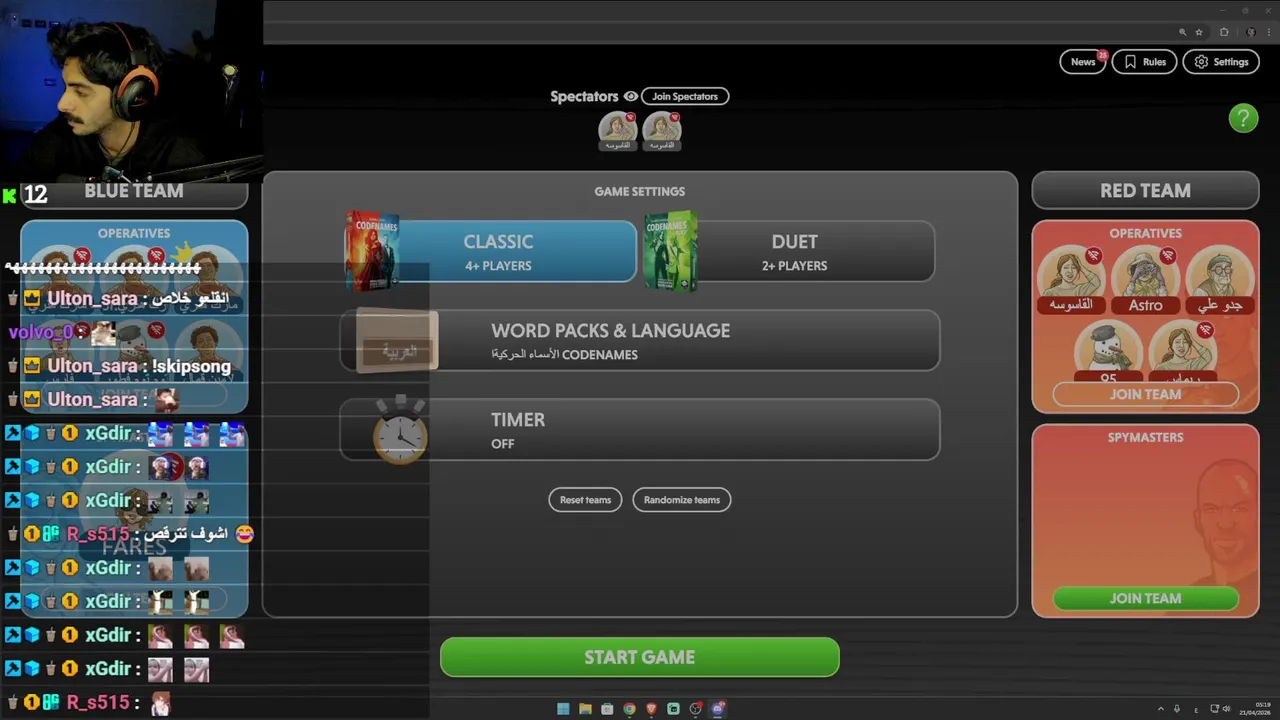The image size is (1280, 720).
Task: Click the Codenames Duet box art
Action: [x=670, y=251]
